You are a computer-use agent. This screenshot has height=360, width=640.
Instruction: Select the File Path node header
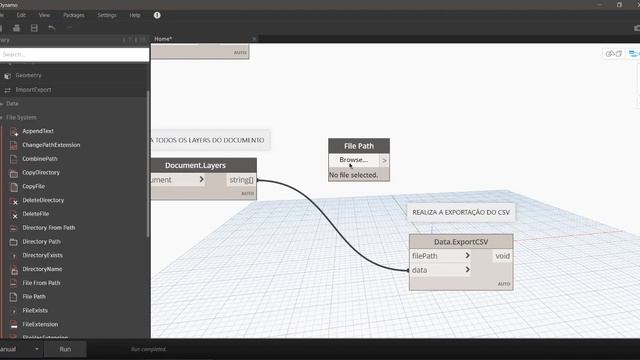pyautogui.click(x=359, y=146)
